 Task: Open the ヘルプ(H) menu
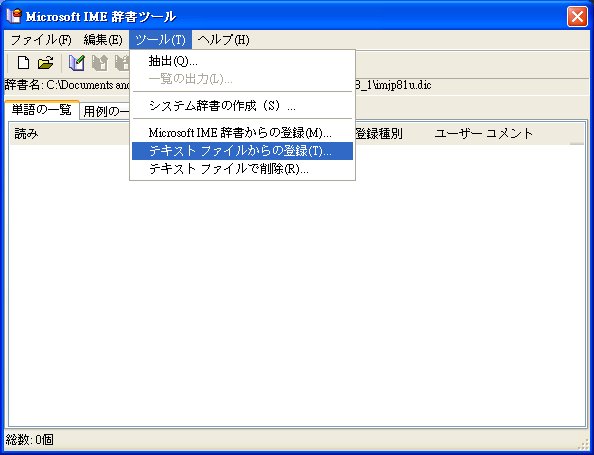tap(224, 40)
